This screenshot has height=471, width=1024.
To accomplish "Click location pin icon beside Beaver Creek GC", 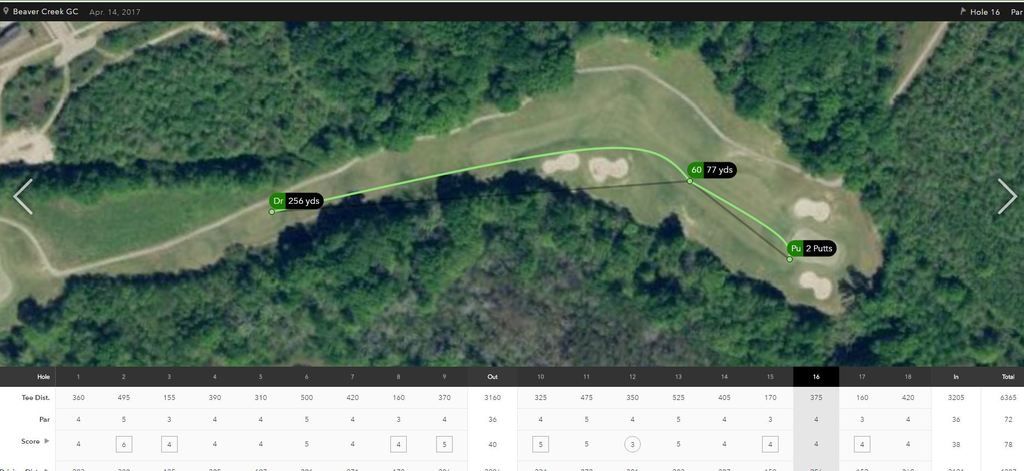I will tap(7, 11).
